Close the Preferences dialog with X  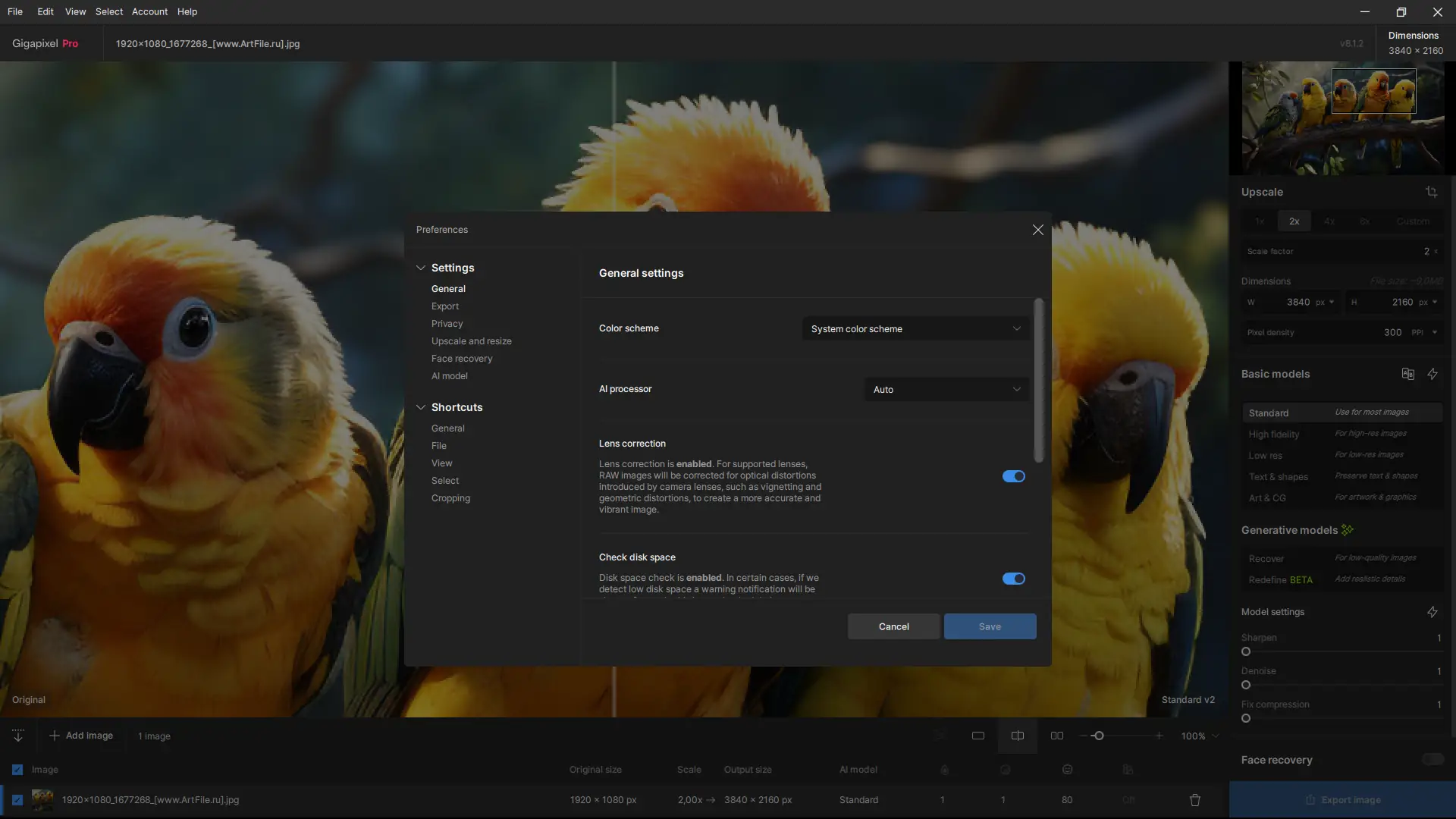coord(1037,230)
